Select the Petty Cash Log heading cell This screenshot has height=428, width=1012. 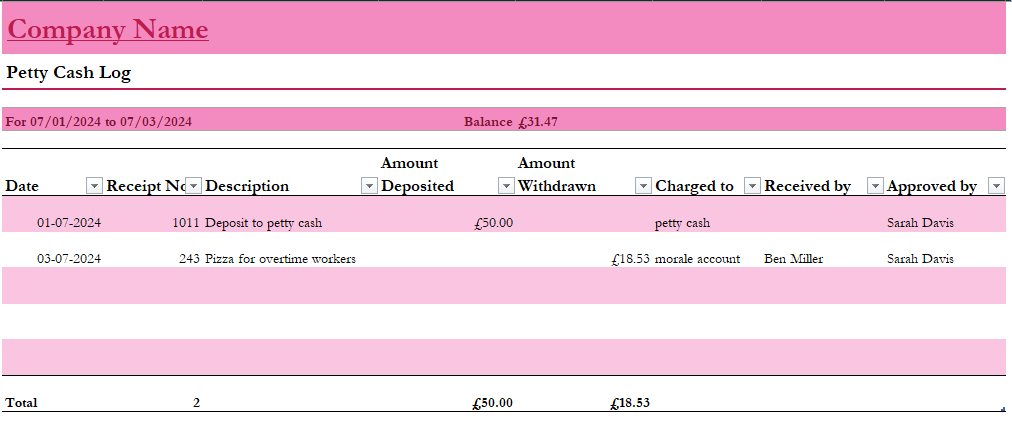coord(68,72)
